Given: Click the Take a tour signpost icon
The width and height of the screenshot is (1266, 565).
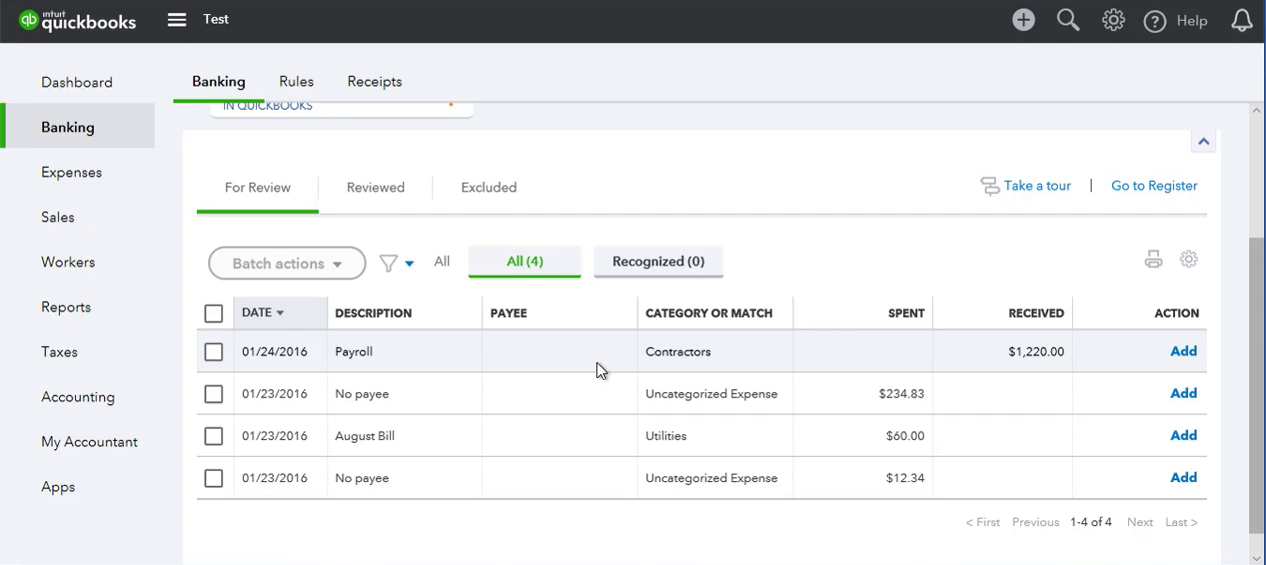Looking at the screenshot, I should pos(989,186).
